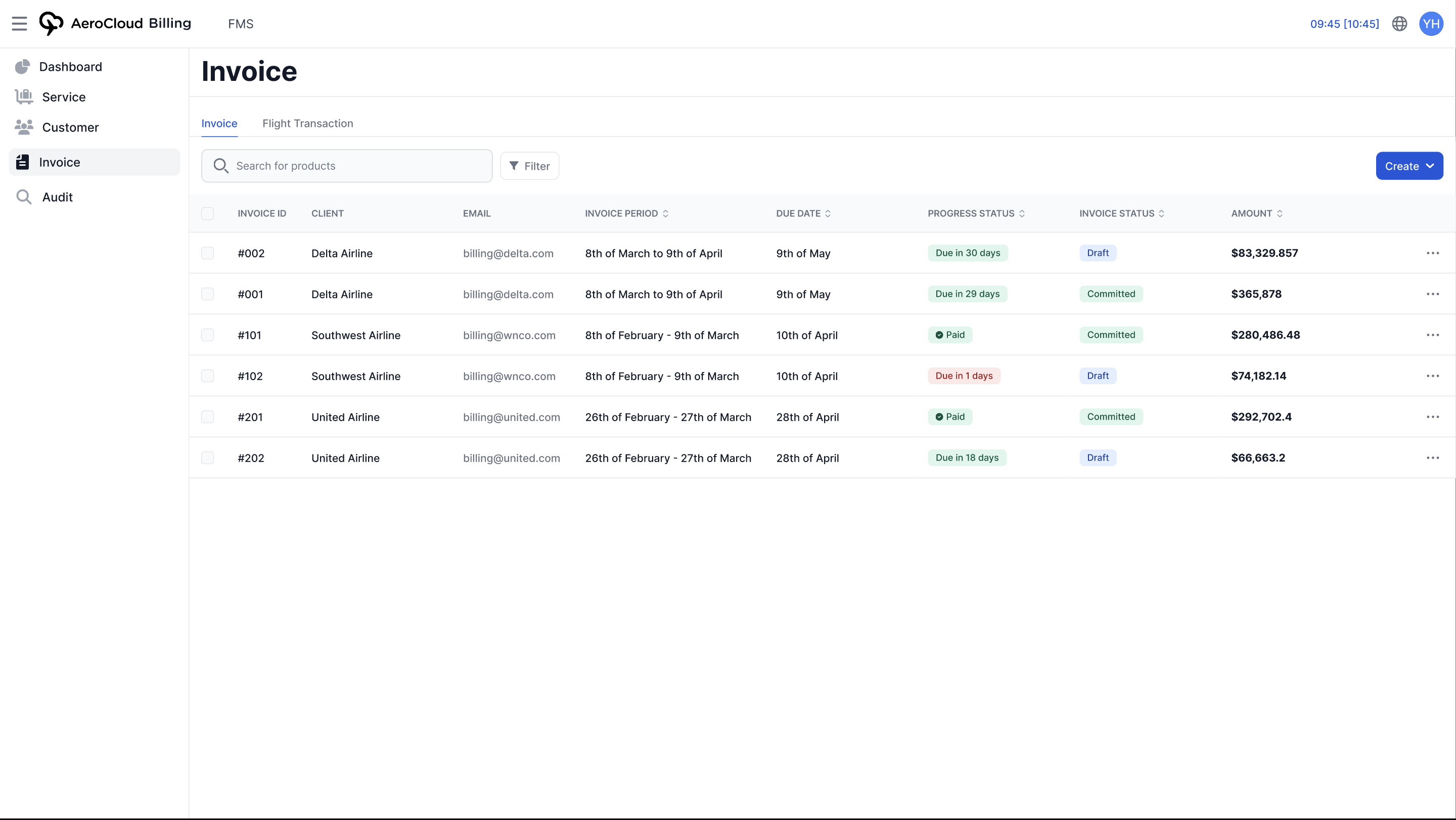Image resolution: width=1456 pixels, height=820 pixels.
Task: Open the Customer section via its icon
Action: click(24, 127)
